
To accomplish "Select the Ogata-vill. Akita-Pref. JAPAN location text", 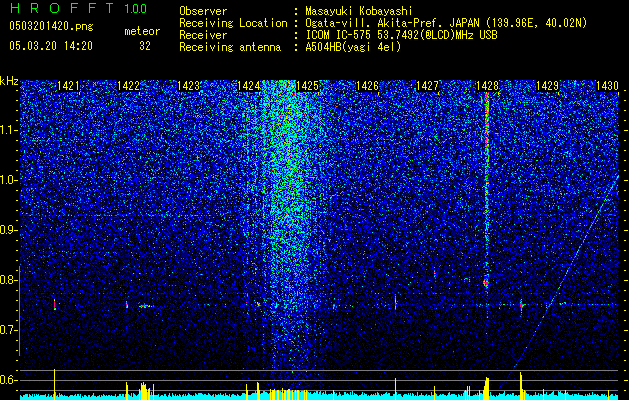I will tap(446, 23).
